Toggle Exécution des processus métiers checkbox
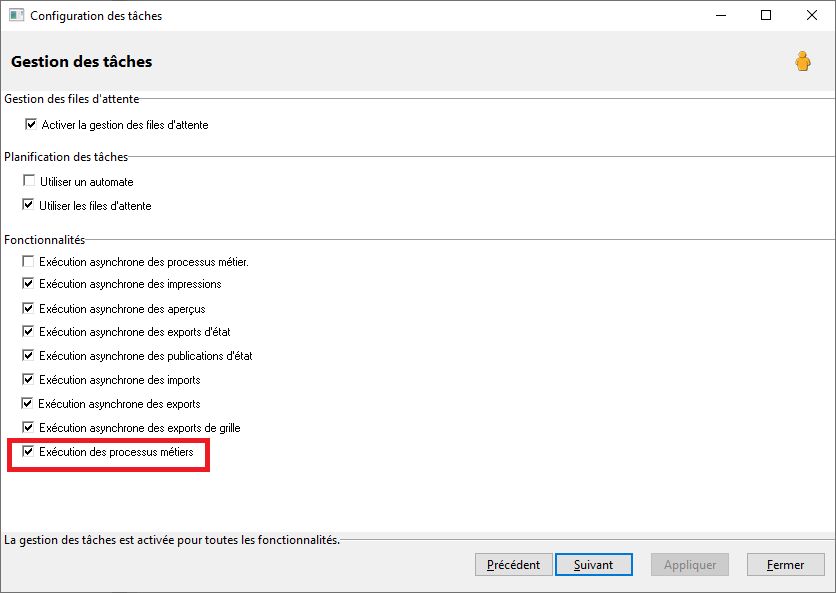 28,452
